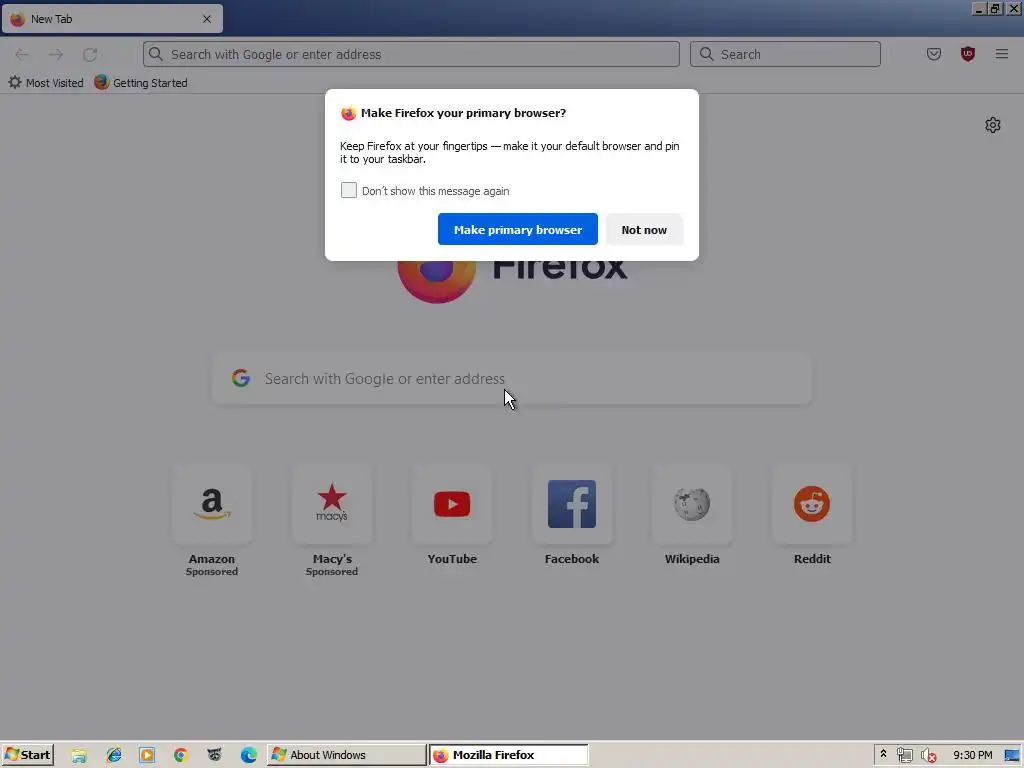Select the New Tab browser tab

pos(112,19)
